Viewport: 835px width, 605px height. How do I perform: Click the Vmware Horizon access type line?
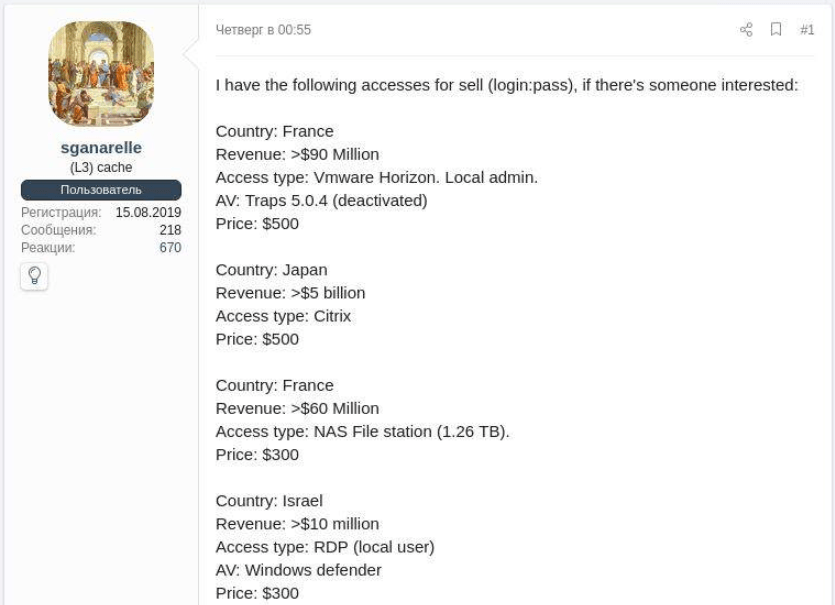tap(376, 177)
